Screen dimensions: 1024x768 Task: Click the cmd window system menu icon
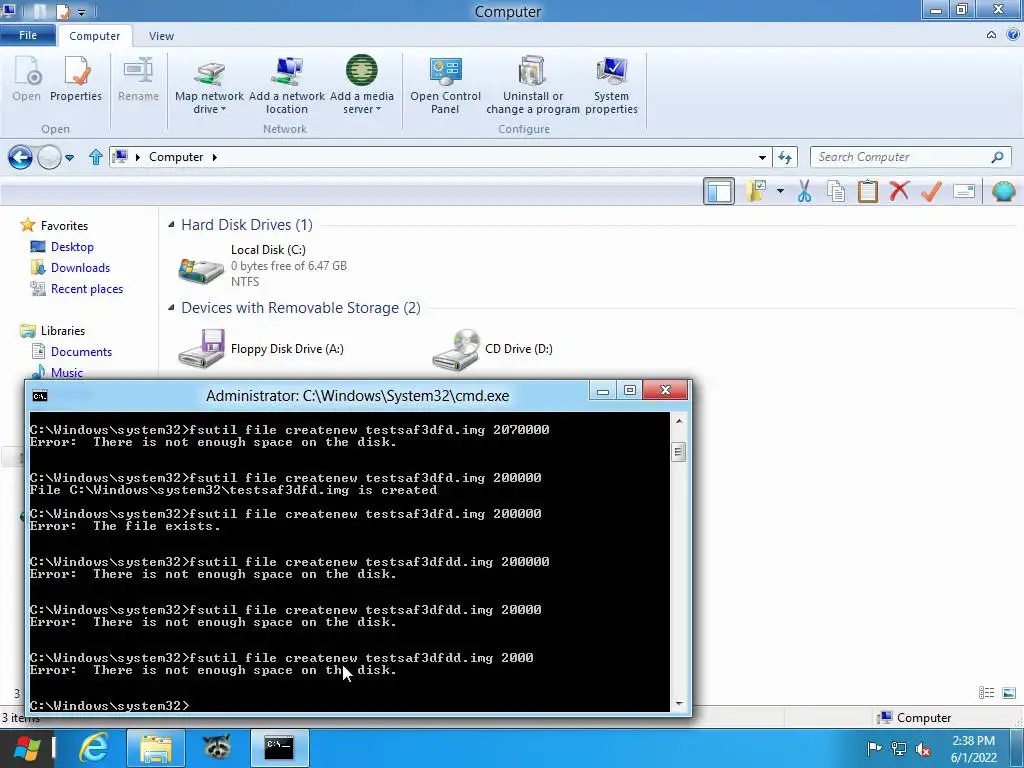tap(40, 396)
